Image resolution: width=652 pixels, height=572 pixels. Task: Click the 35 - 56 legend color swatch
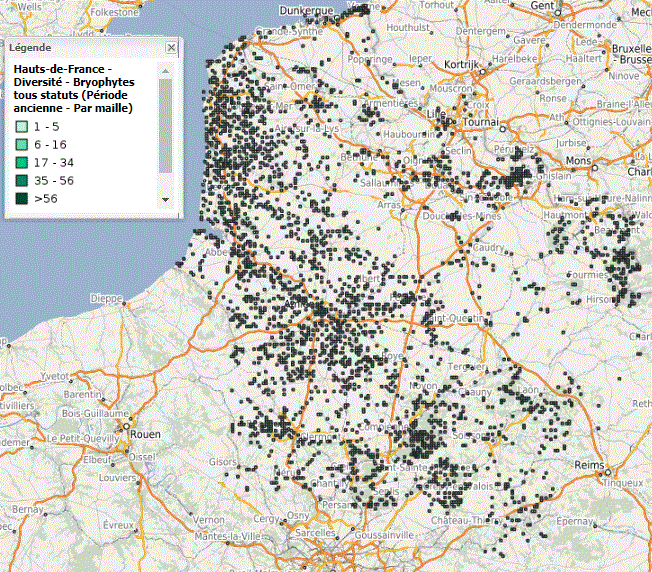pos(21,180)
